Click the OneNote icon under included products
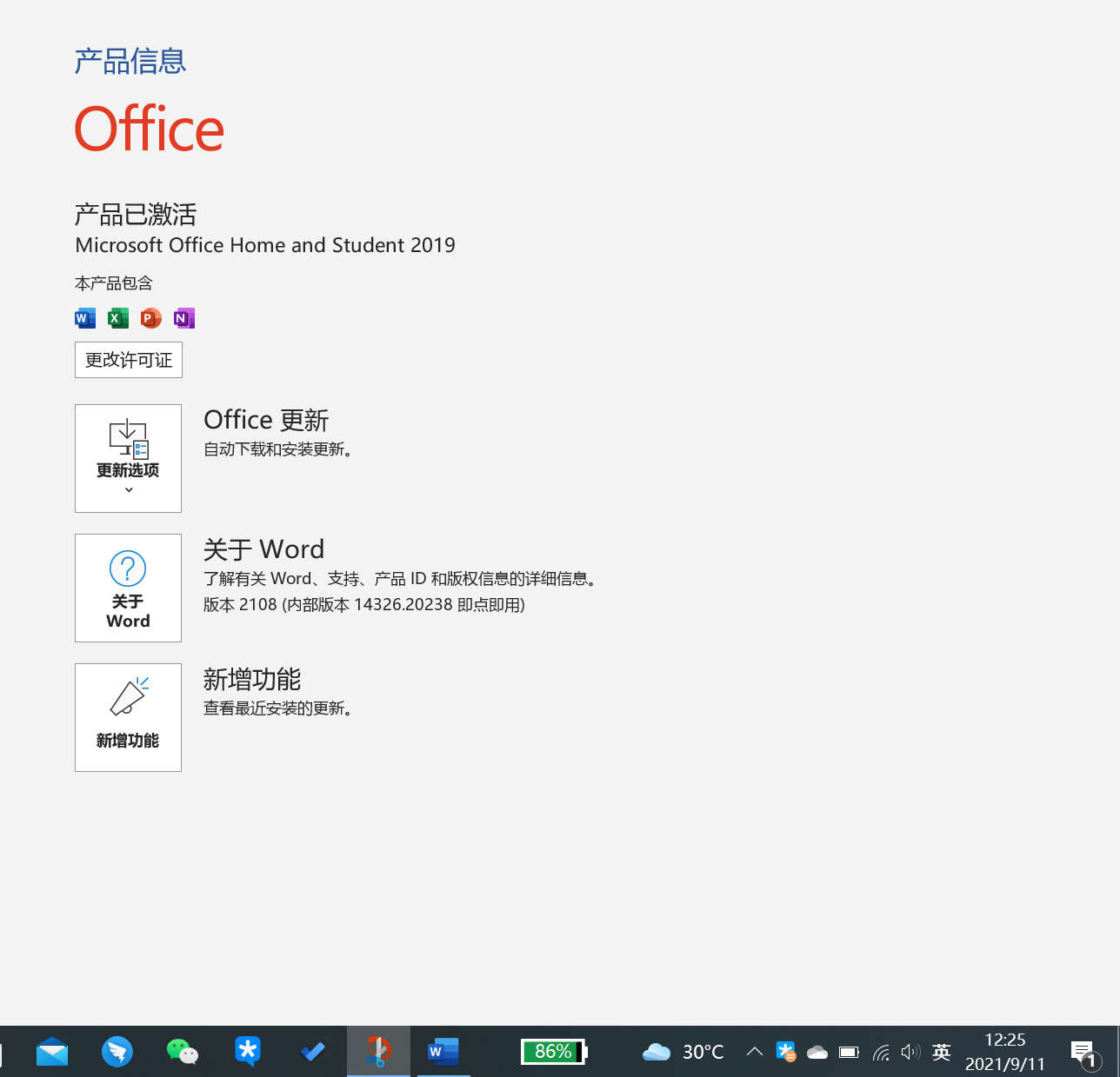1120x1077 pixels. (x=184, y=318)
